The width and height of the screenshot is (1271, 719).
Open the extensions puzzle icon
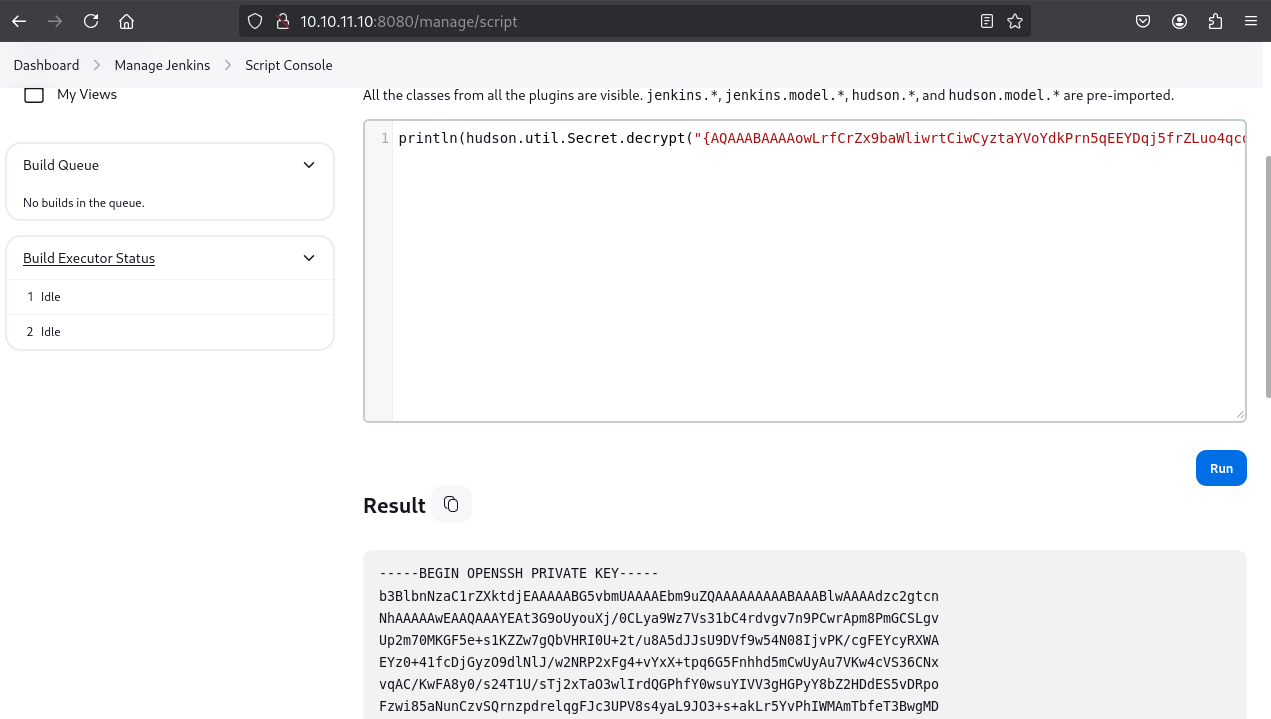pos(1215,21)
